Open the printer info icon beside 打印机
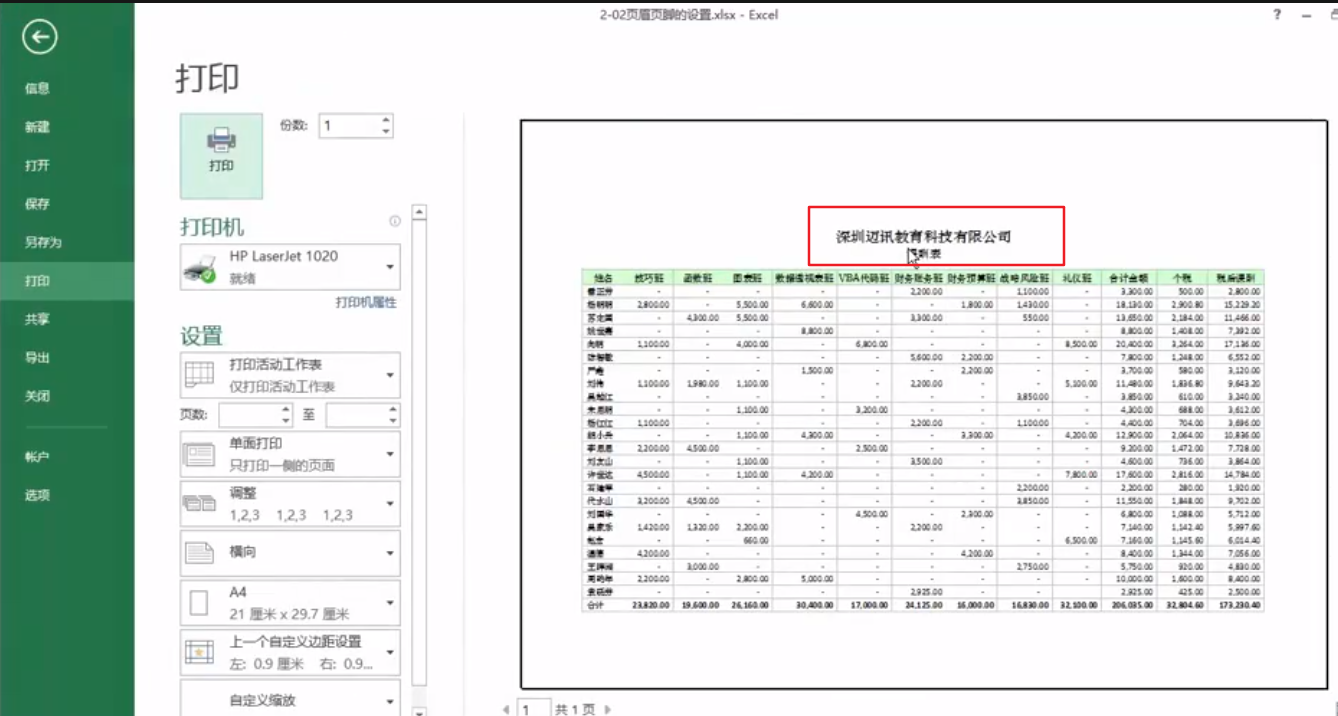Screen dimensions: 1338x716 [394, 221]
